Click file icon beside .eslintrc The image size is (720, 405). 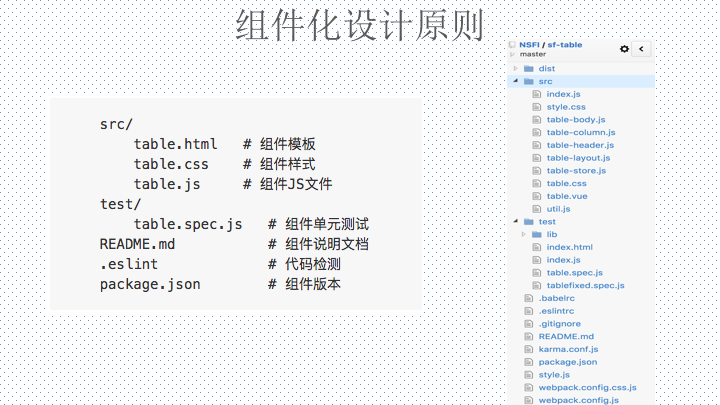[x=529, y=311]
